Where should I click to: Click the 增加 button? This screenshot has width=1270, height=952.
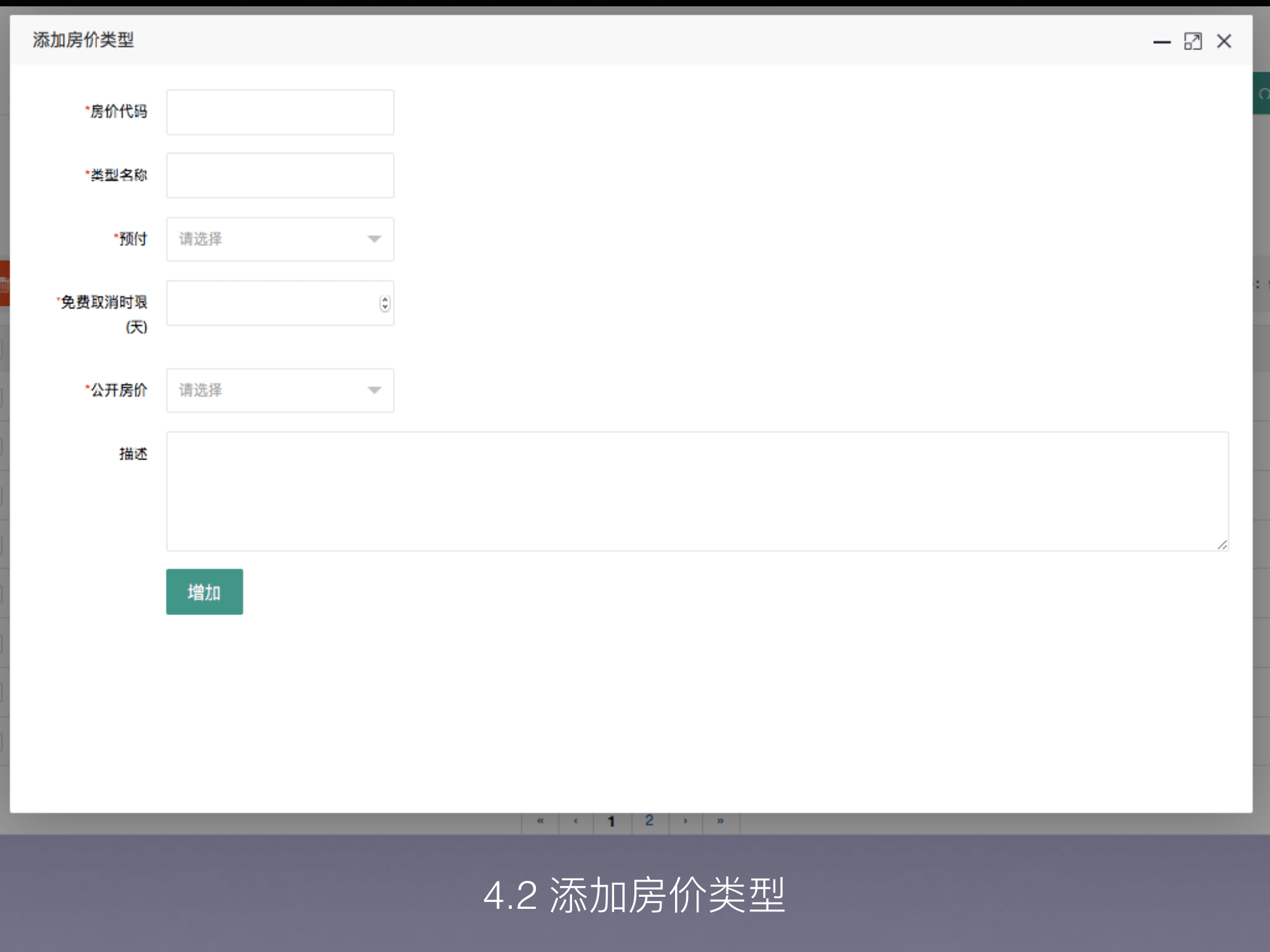(204, 592)
